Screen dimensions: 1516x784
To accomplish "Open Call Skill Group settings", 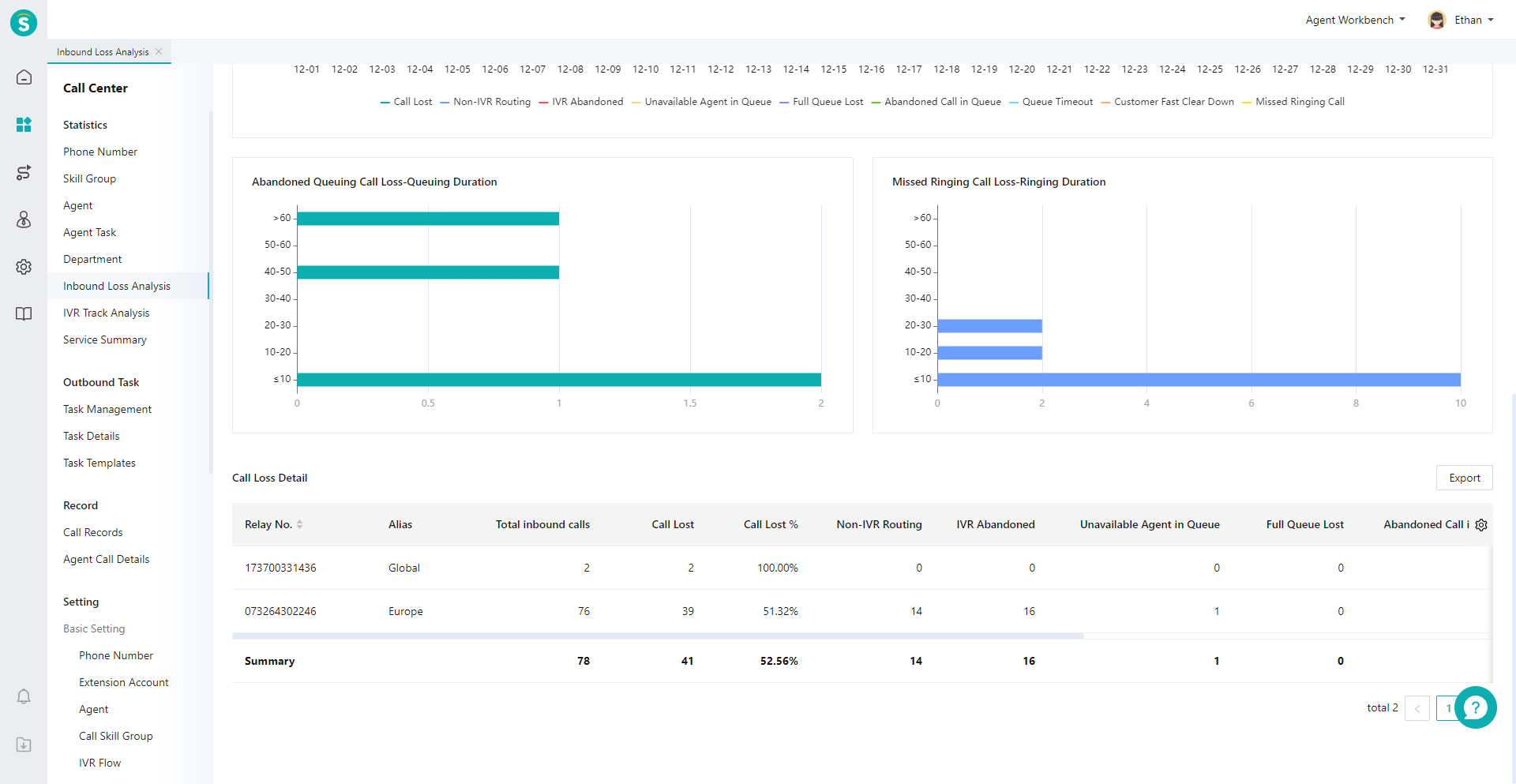I will (116, 736).
